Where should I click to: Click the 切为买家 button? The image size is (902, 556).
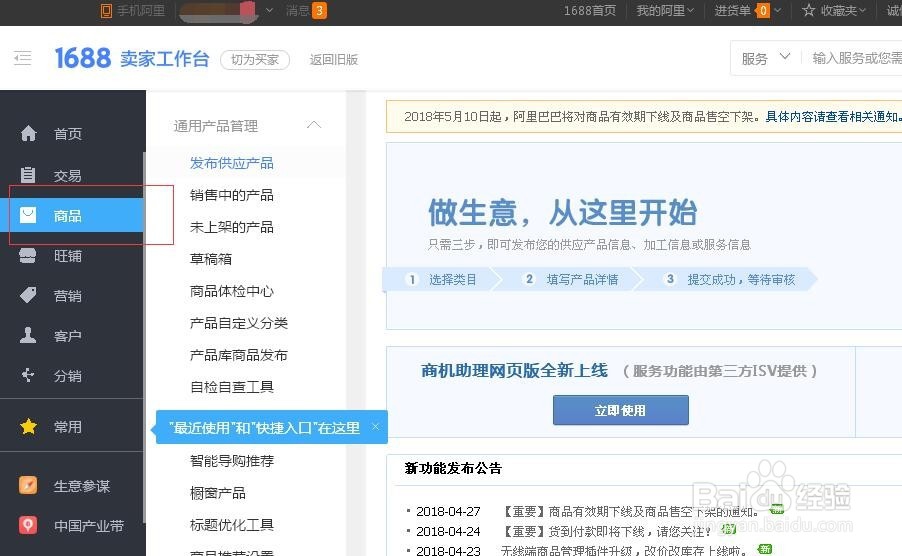[x=255, y=59]
